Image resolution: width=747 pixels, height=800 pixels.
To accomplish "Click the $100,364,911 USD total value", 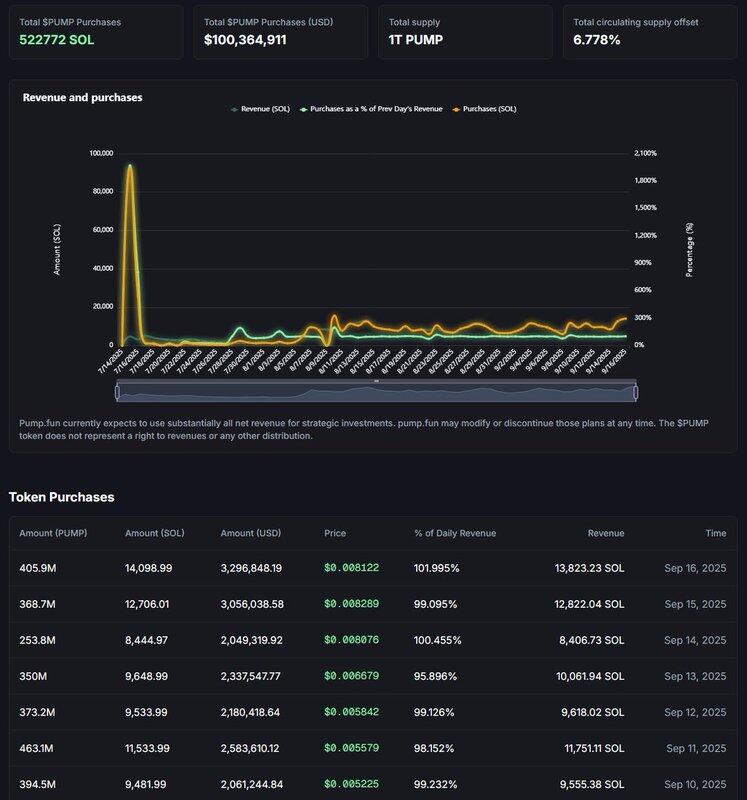I will 245,40.
